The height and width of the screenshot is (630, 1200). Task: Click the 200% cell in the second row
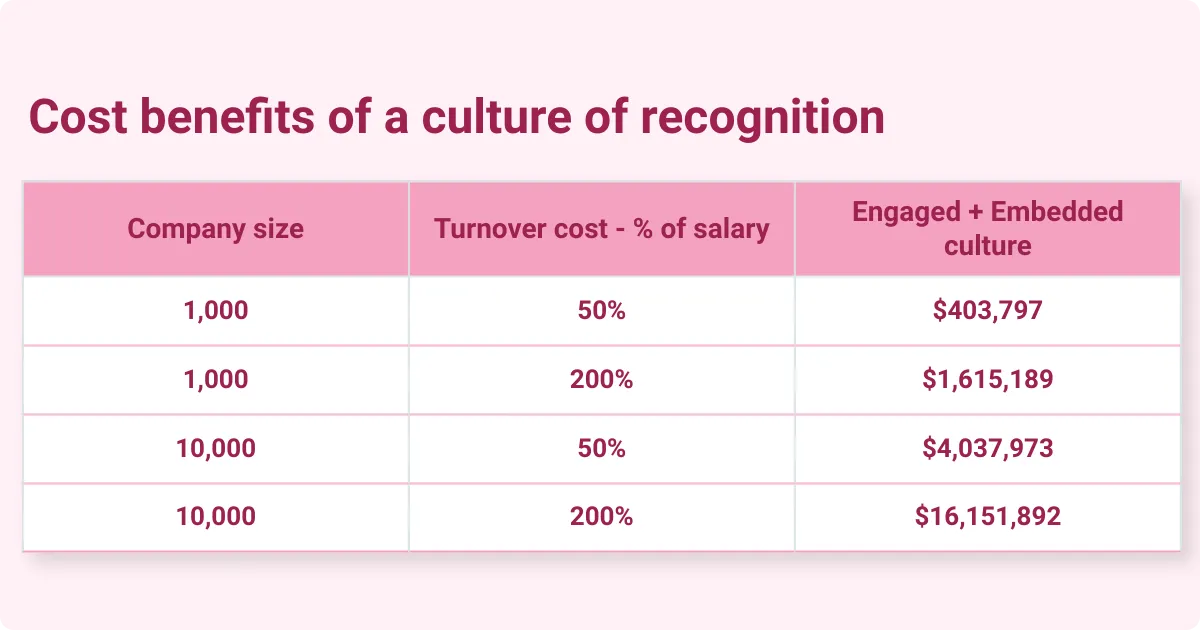(601, 380)
